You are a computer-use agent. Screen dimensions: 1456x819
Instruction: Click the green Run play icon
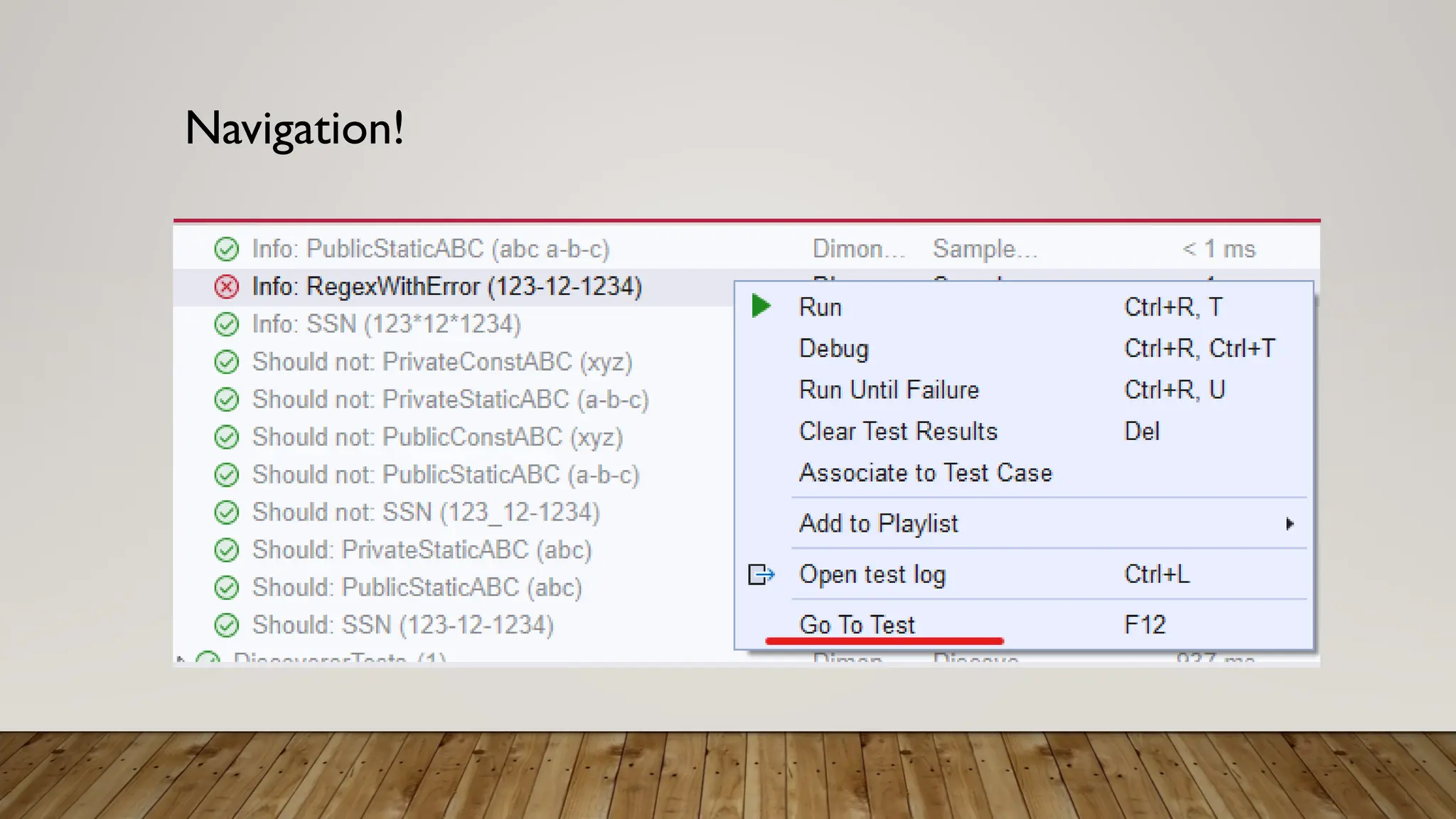click(761, 306)
